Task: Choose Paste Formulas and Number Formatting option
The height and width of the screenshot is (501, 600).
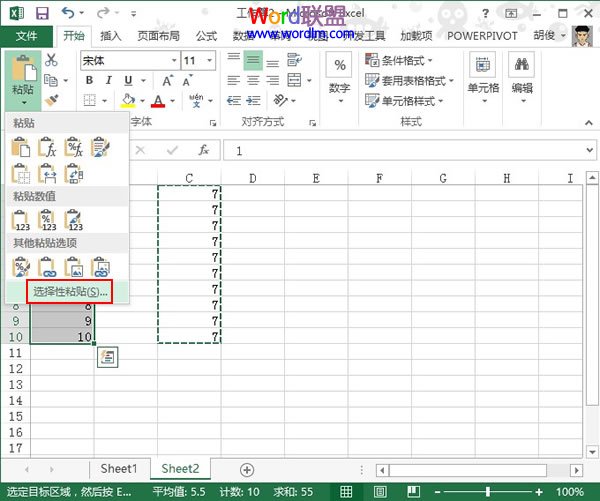Action: tap(73, 147)
